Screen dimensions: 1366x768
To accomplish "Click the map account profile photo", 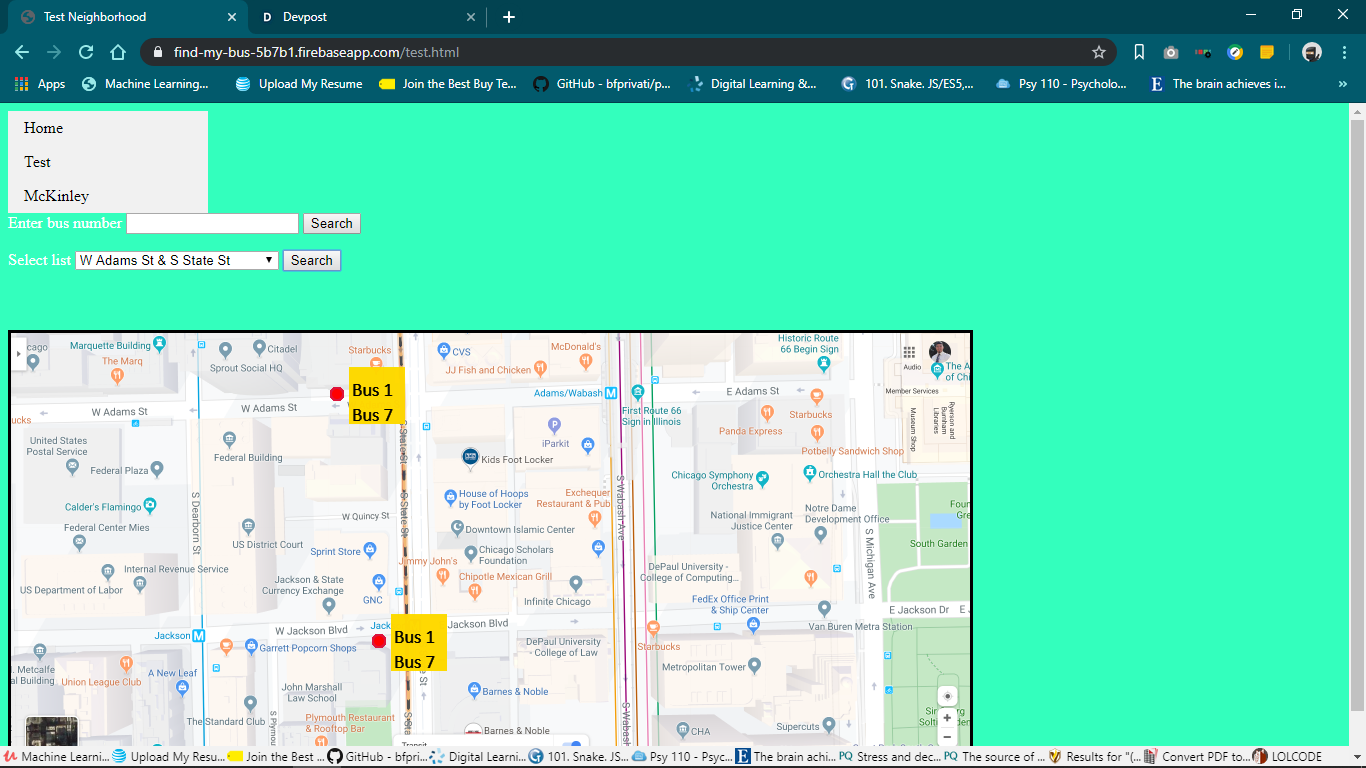I will tap(940, 352).
